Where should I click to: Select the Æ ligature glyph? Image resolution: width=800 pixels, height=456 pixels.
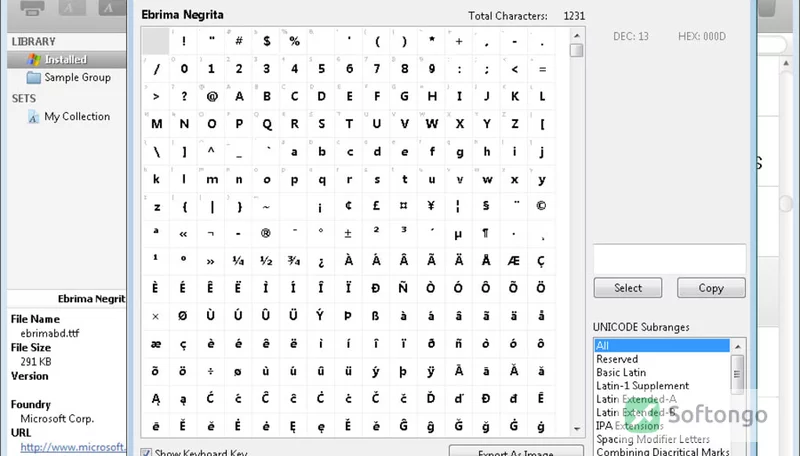pos(514,261)
